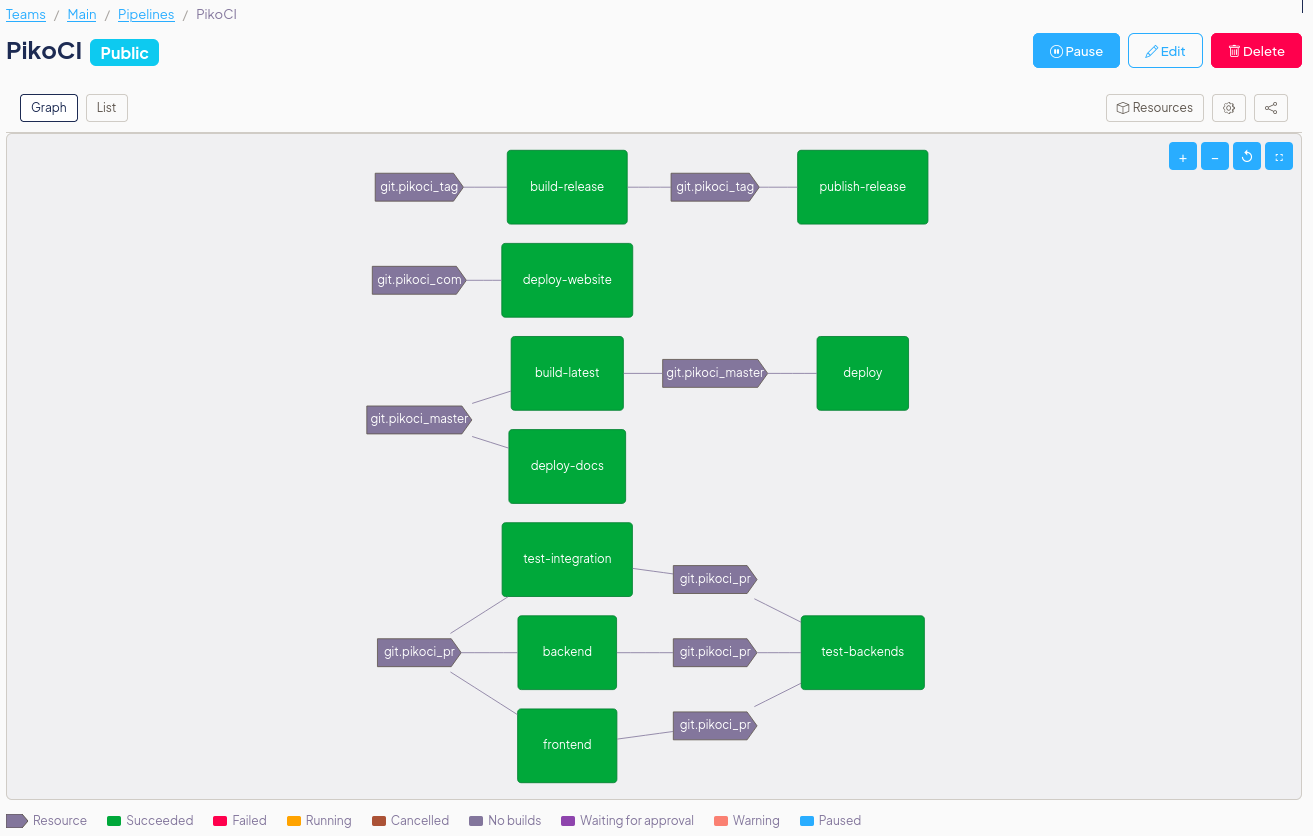Screen dimensions: 1313x836
Task: Open the Resources panel
Action: tap(1155, 108)
